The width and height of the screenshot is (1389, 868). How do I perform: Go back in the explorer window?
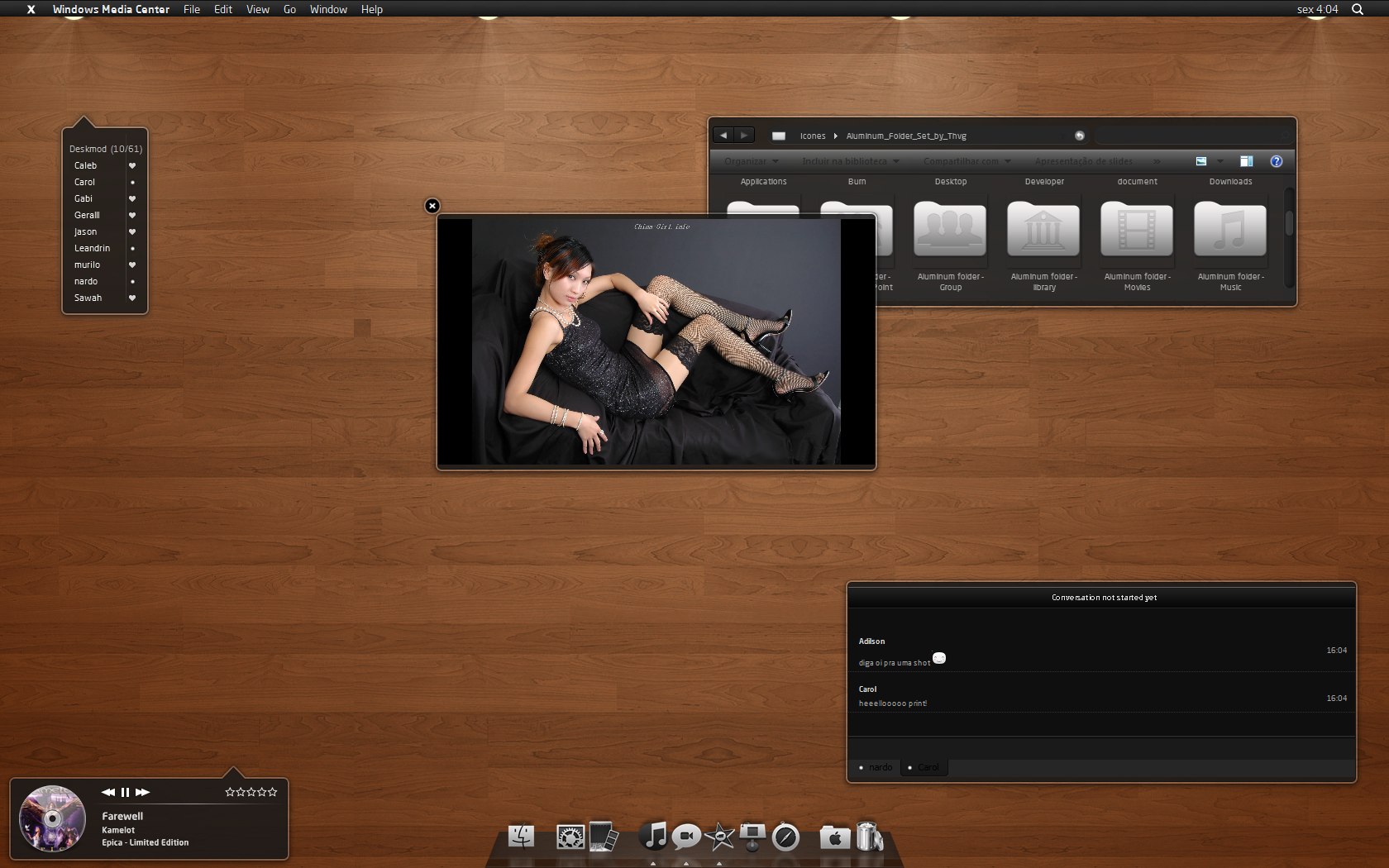click(x=723, y=135)
